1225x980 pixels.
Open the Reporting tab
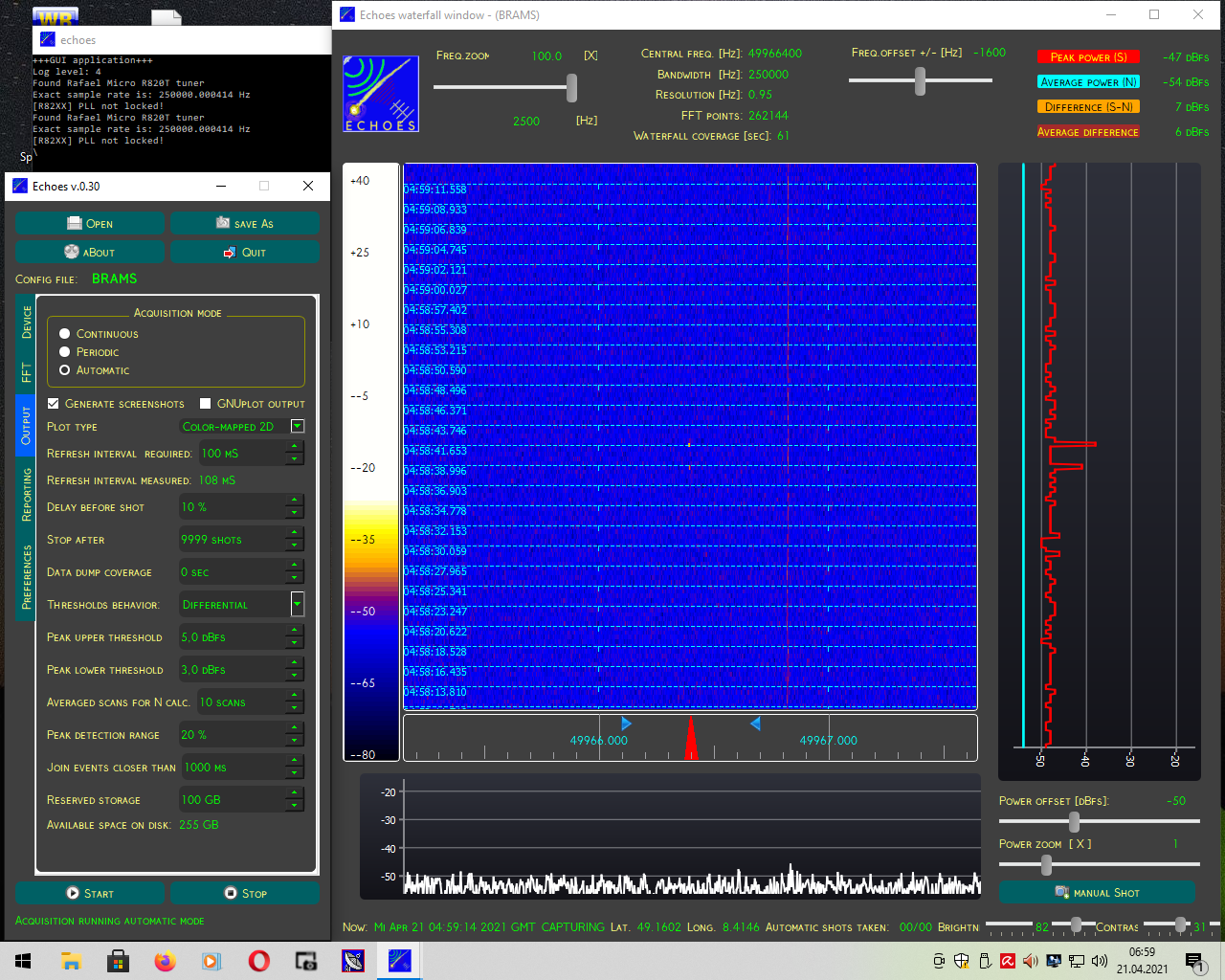[x=26, y=495]
